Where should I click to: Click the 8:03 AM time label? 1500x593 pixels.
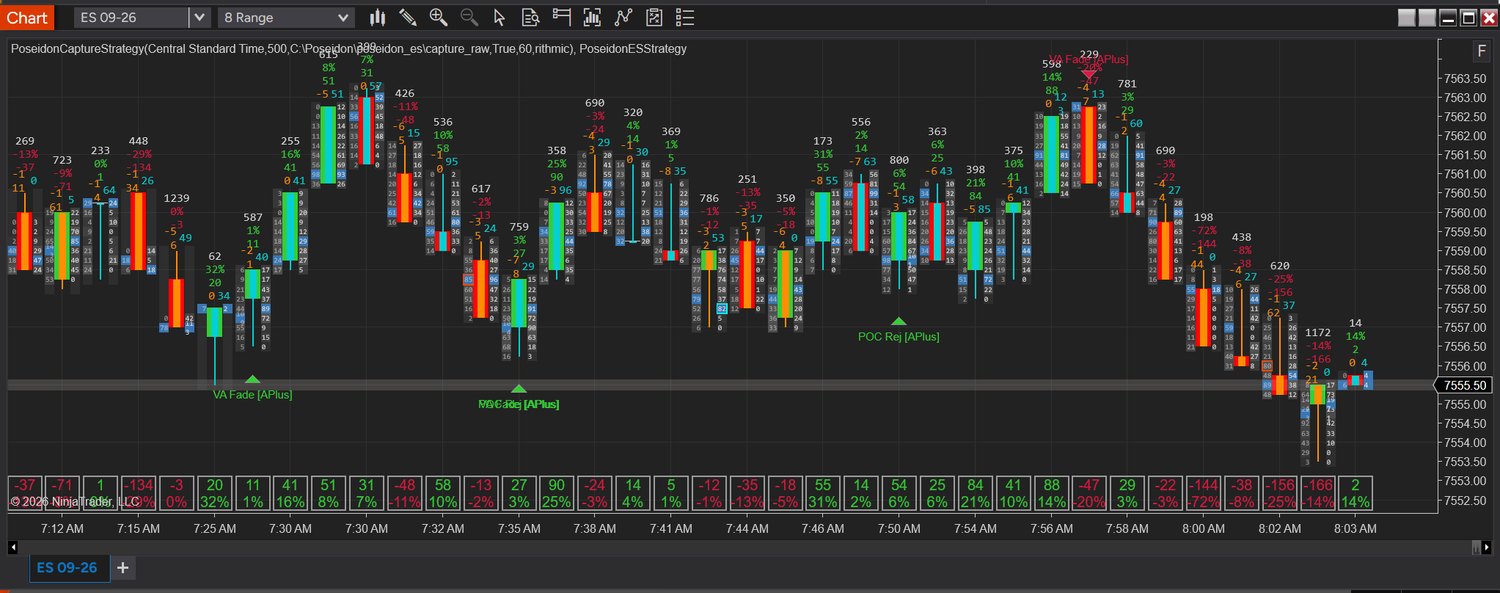[x=1354, y=528]
